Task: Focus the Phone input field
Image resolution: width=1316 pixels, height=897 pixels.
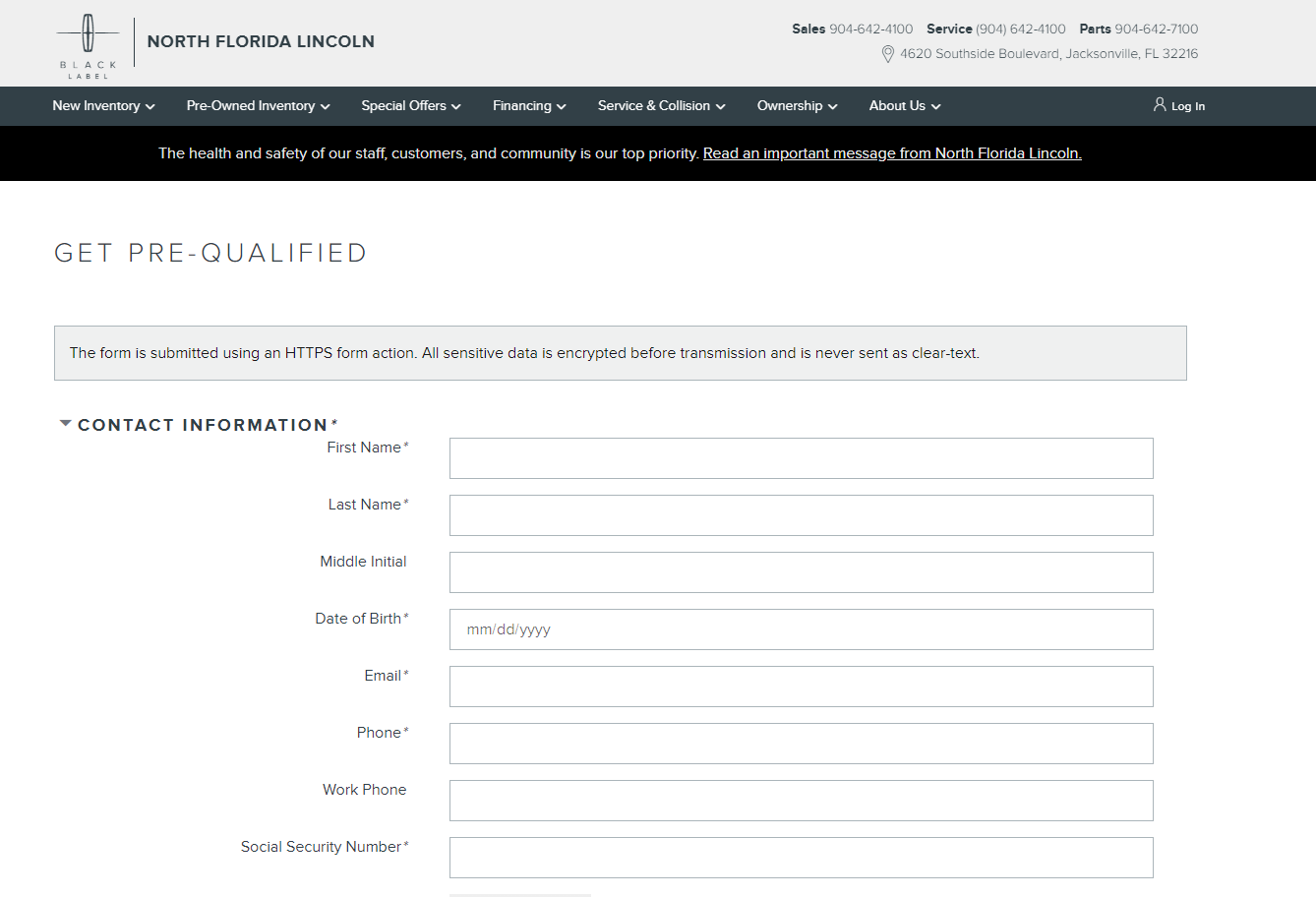Action: [801, 744]
